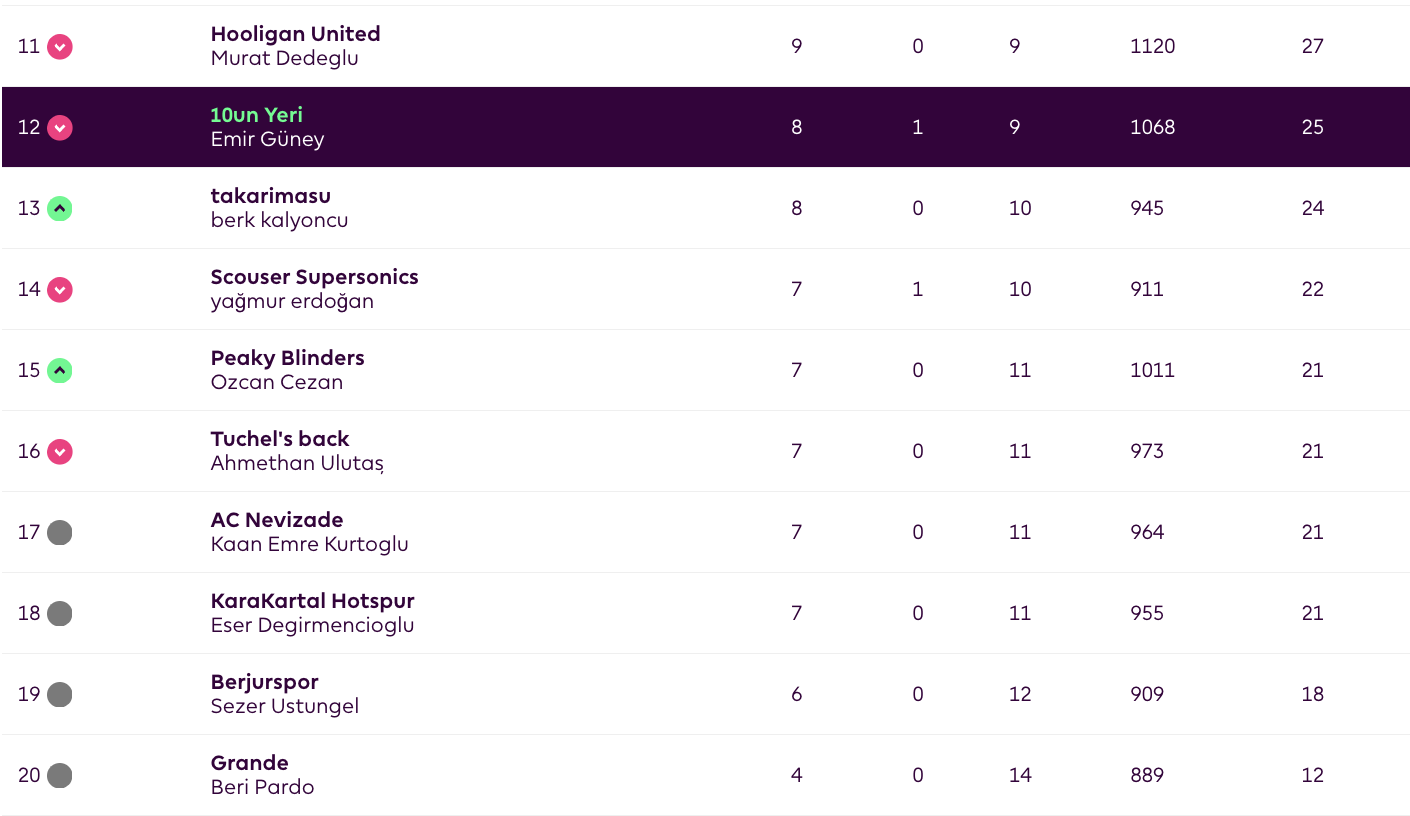Click the red down arrow beside rank 16

(x=60, y=452)
